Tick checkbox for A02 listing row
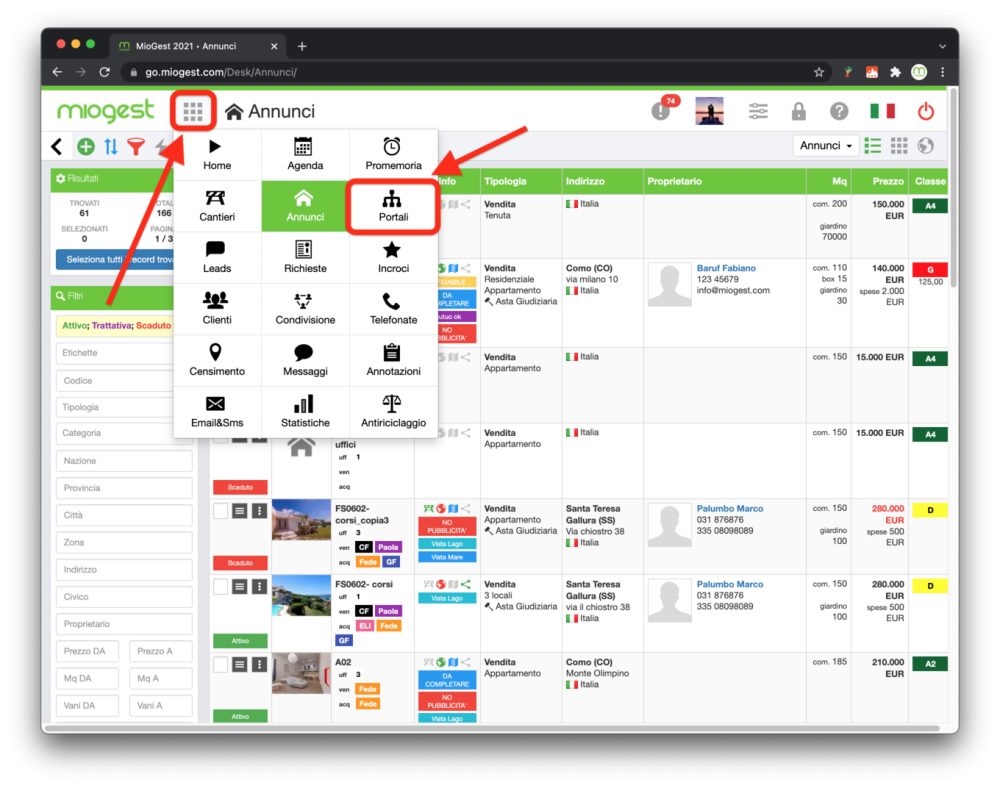Image resolution: width=1000 pixels, height=788 pixels. [x=220, y=665]
